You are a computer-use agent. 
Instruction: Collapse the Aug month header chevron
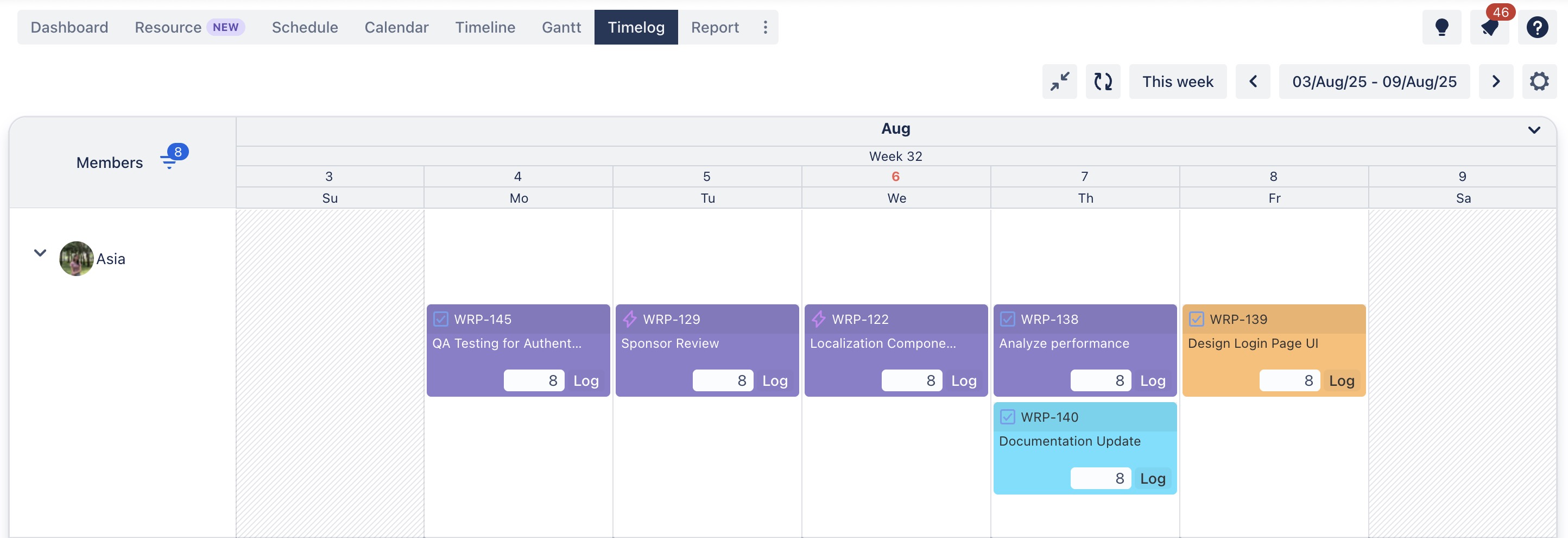click(x=1533, y=130)
